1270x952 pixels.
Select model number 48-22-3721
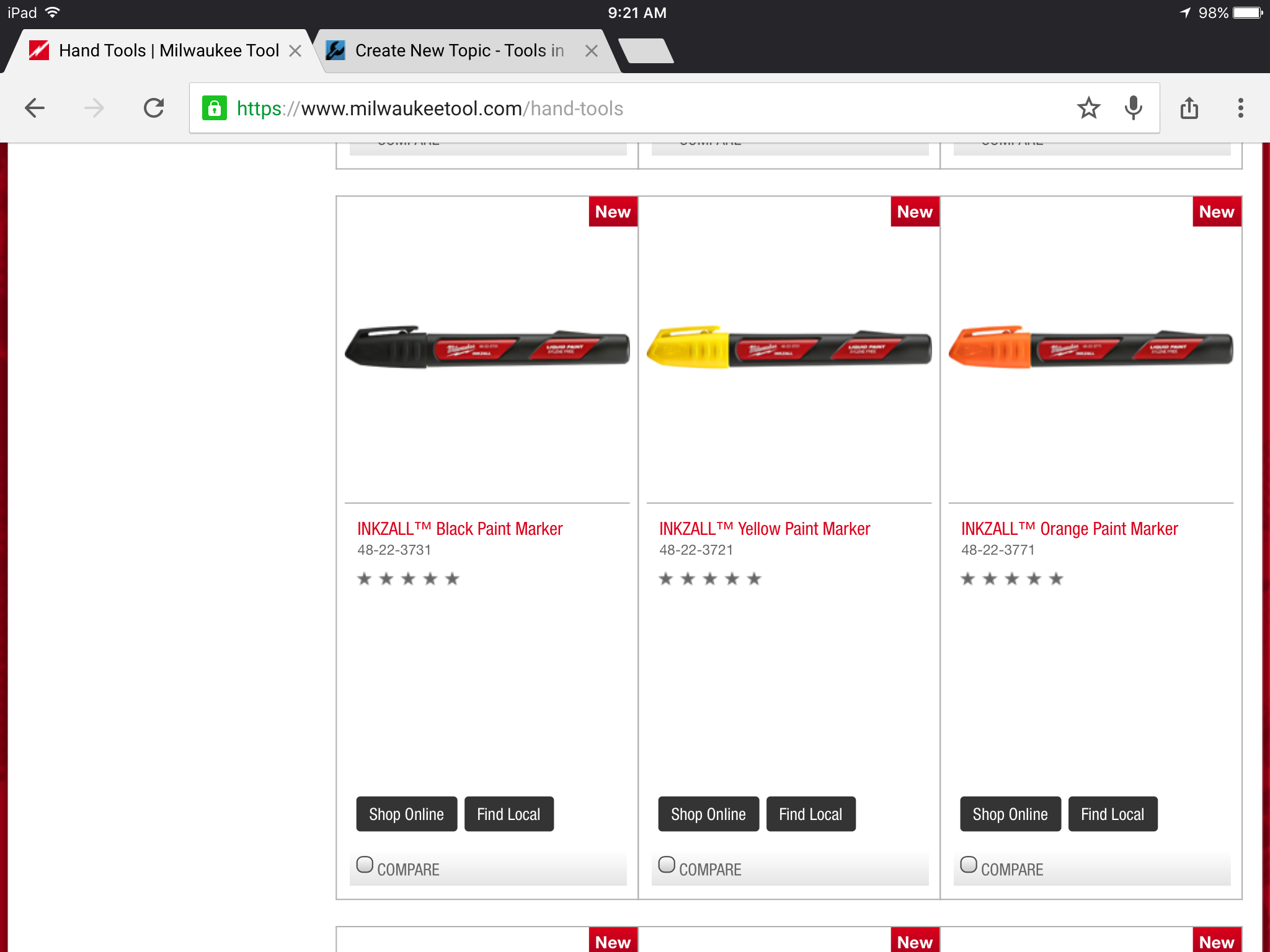point(696,550)
